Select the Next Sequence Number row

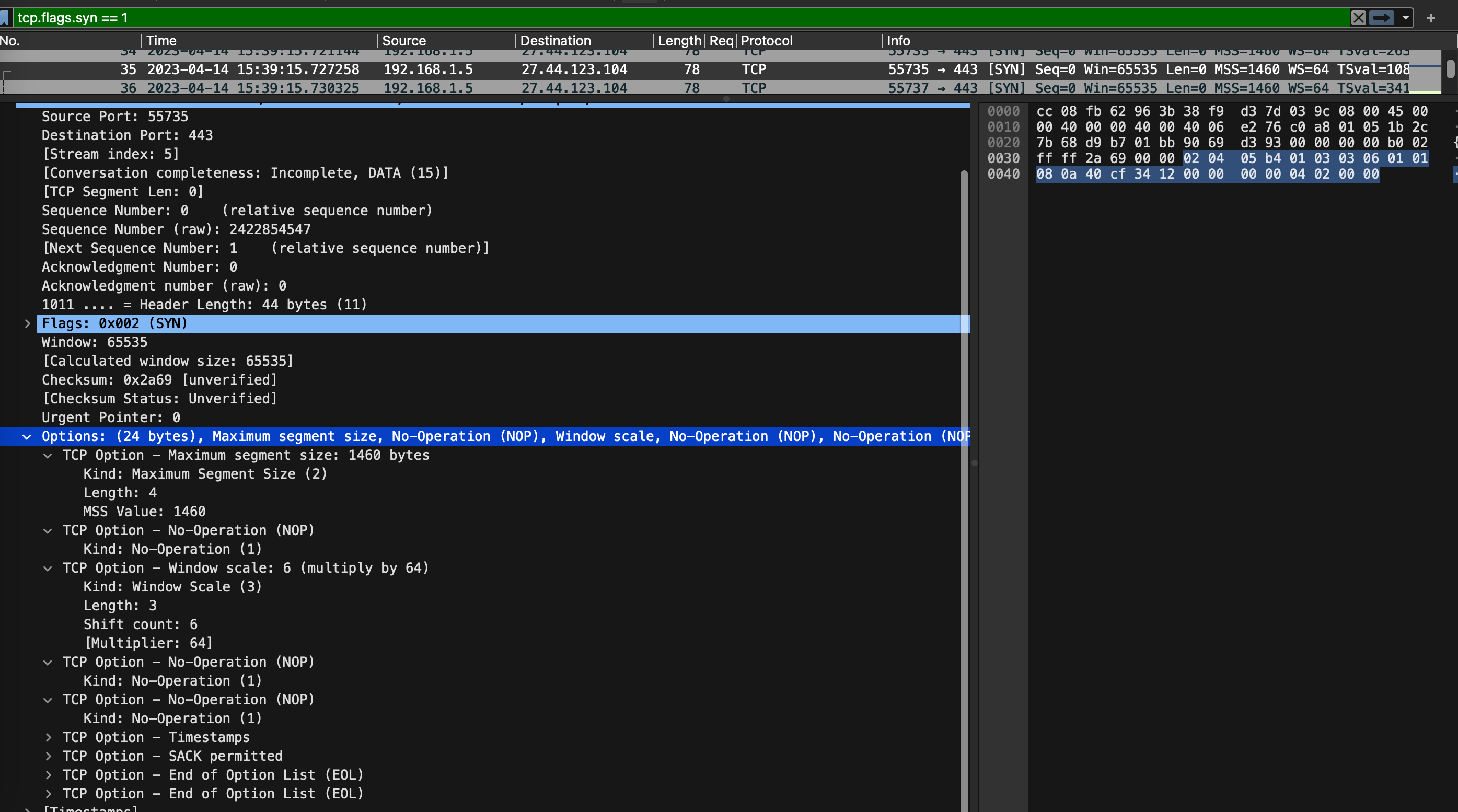(x=265, y=248)
